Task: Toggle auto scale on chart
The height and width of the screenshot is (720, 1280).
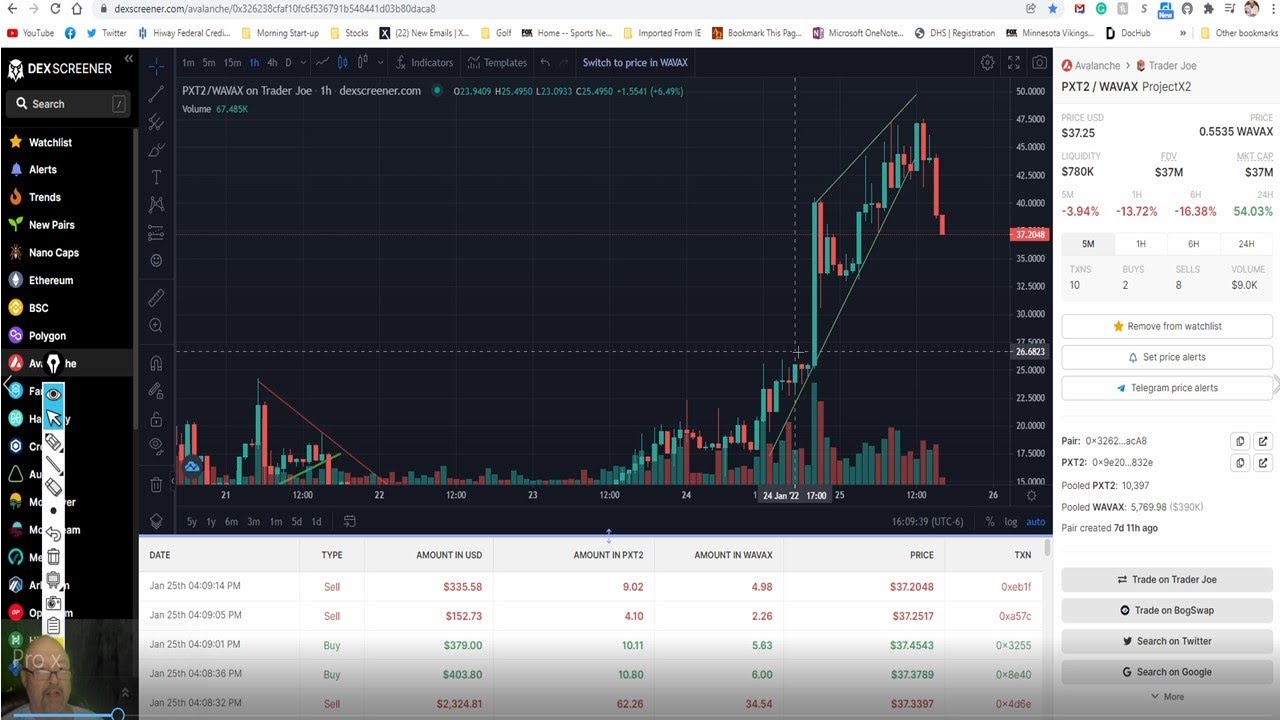Action: pyautogui.click(x=1036, y=521)
